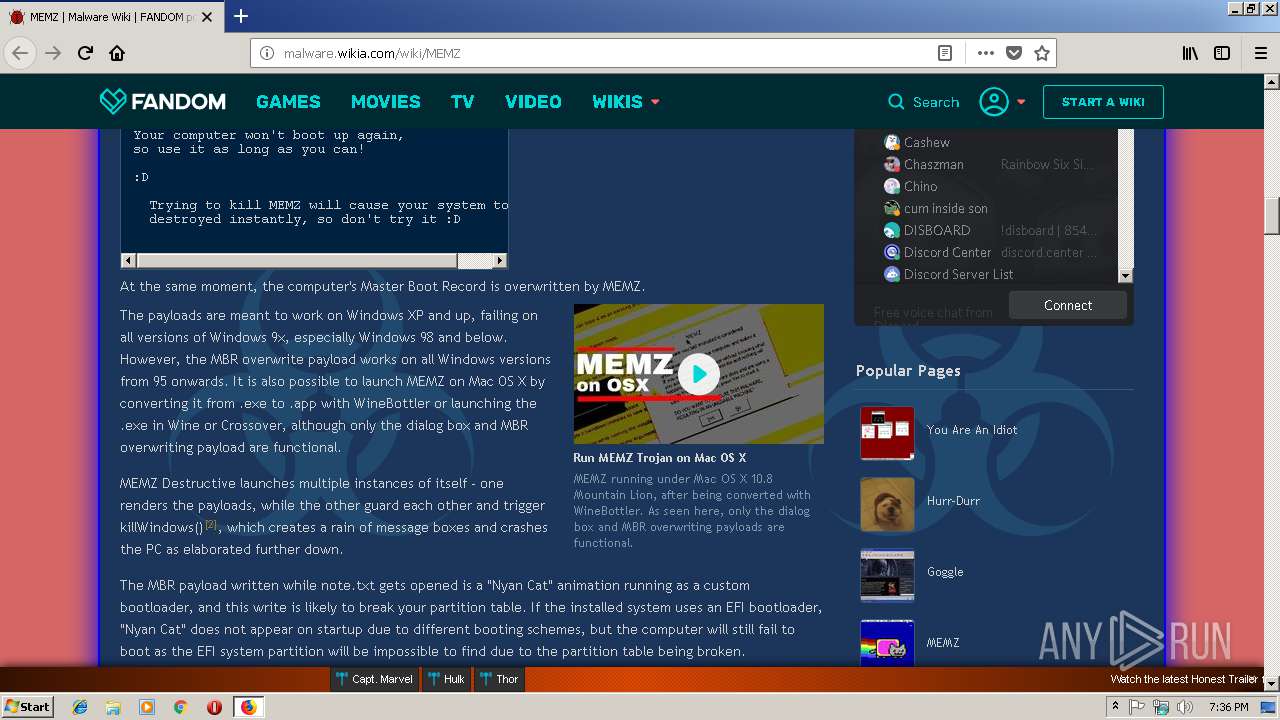The image size is (1280, 720).
Task: Click the Firefox back arrow button
Action: pos(20,53)
